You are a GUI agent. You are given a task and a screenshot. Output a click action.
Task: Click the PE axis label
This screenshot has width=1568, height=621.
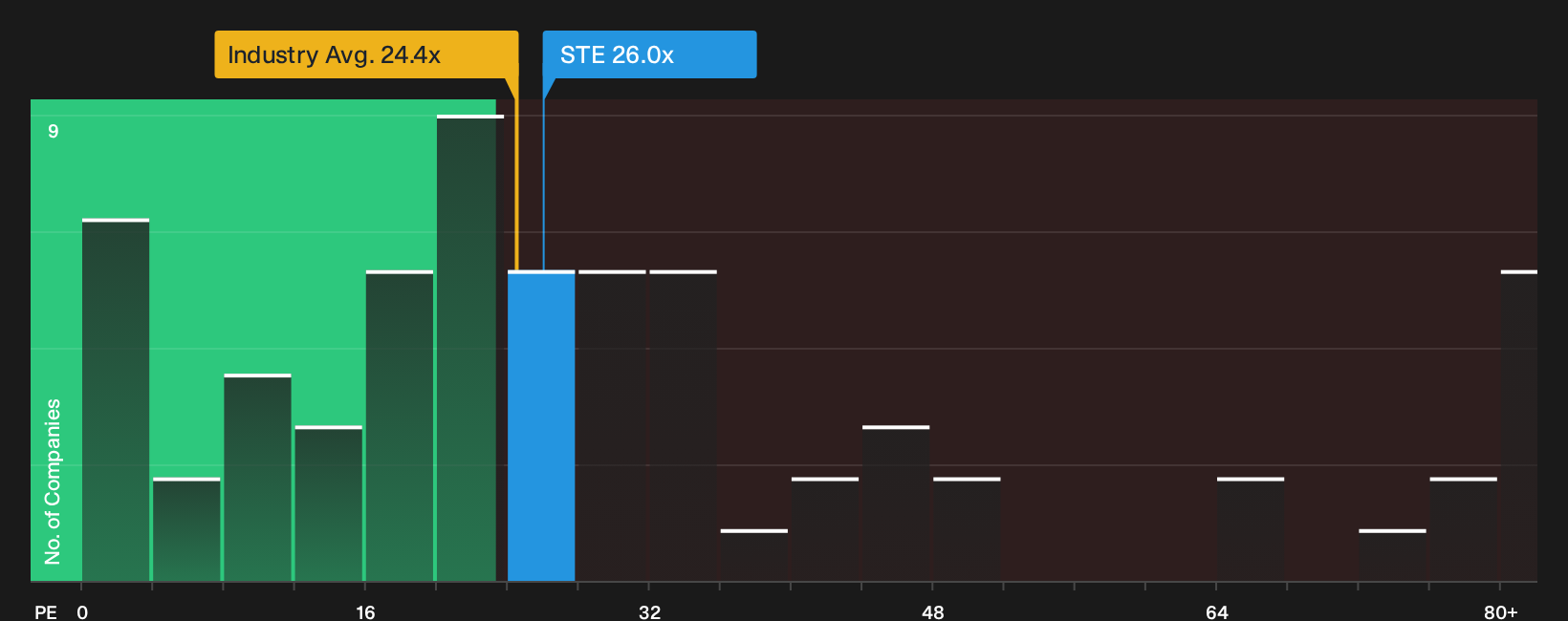tap(45, 611)
